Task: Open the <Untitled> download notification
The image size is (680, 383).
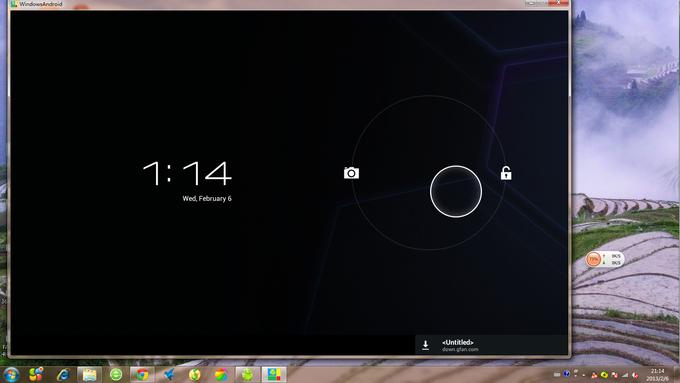Action: 491,345
